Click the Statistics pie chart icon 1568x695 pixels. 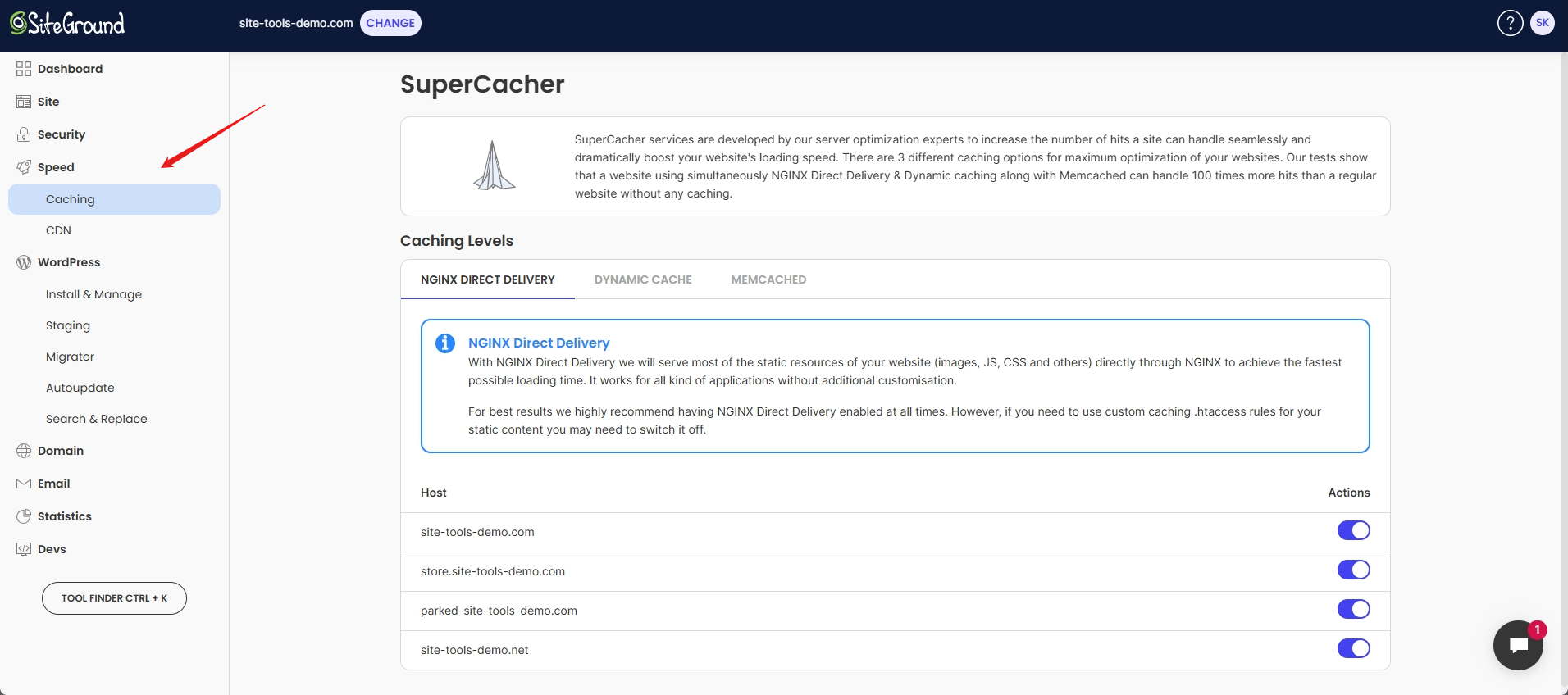pos(24,516)
